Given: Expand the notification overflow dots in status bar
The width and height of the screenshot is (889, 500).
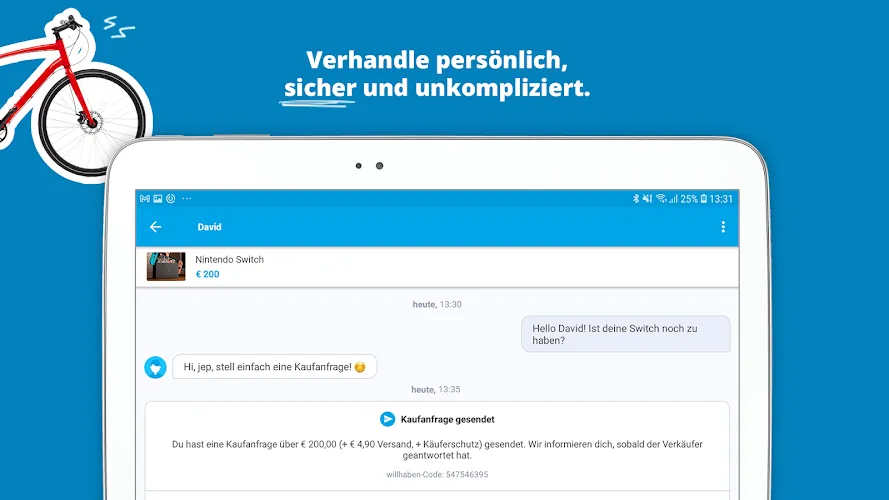Looking at the screenshot, I should pos(187,198).
